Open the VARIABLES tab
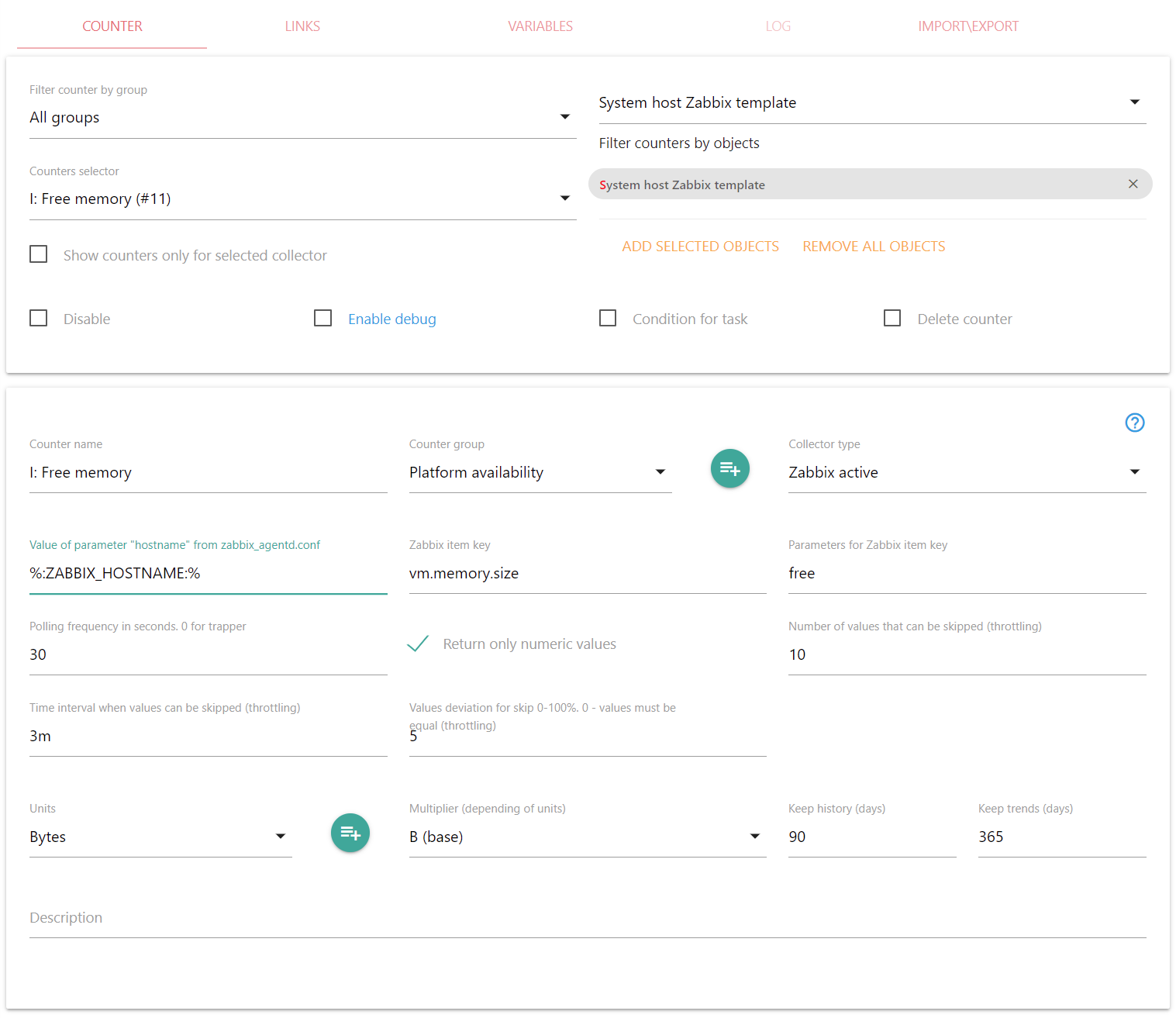The image size is (1176, 1018). tap(540, 26)
